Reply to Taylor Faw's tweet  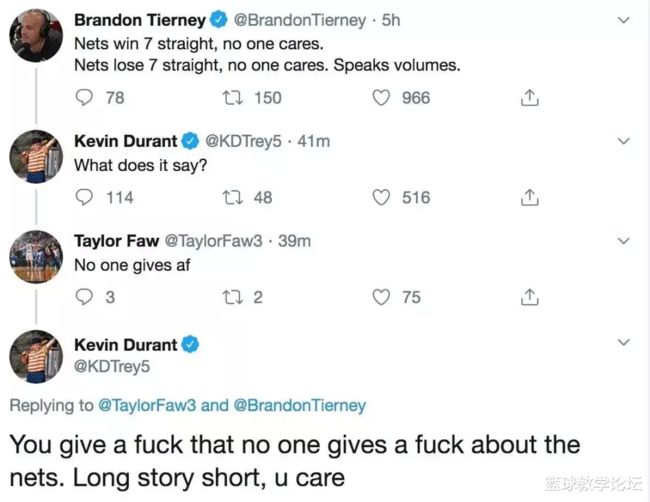point(84,297)
